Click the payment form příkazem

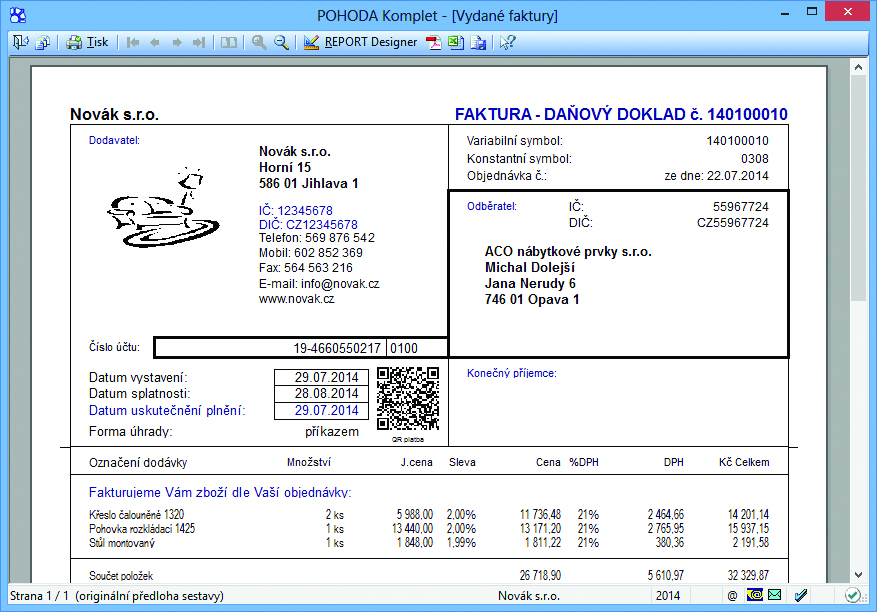coord(332,431)
